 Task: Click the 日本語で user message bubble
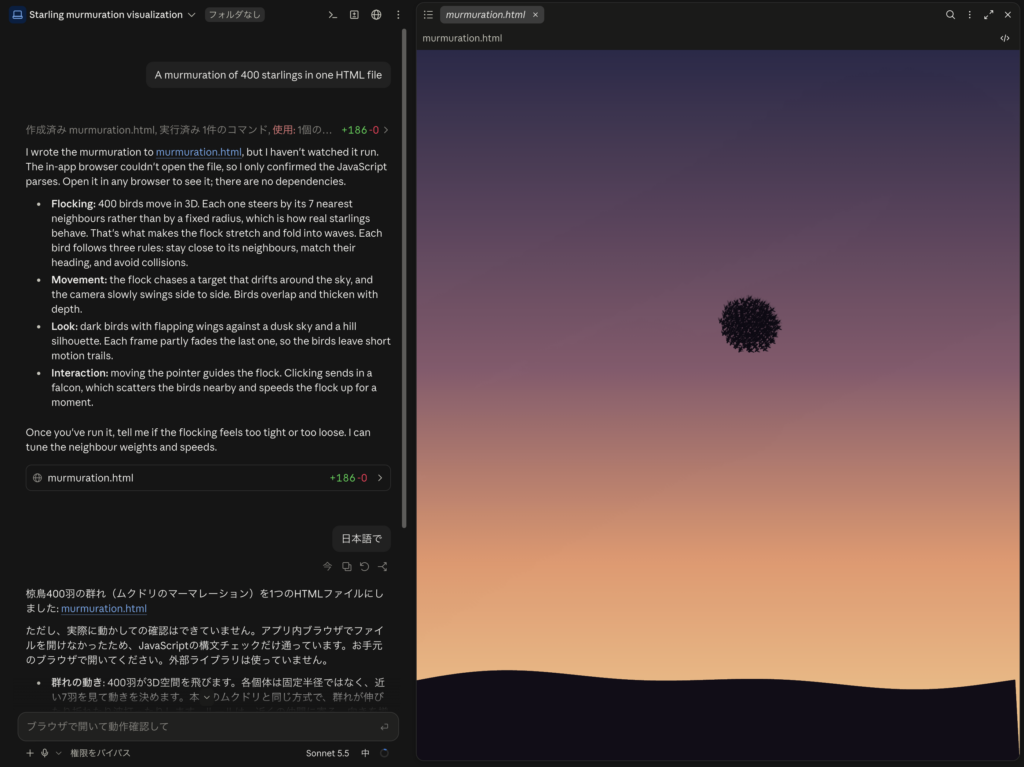(x=361, y=538)
